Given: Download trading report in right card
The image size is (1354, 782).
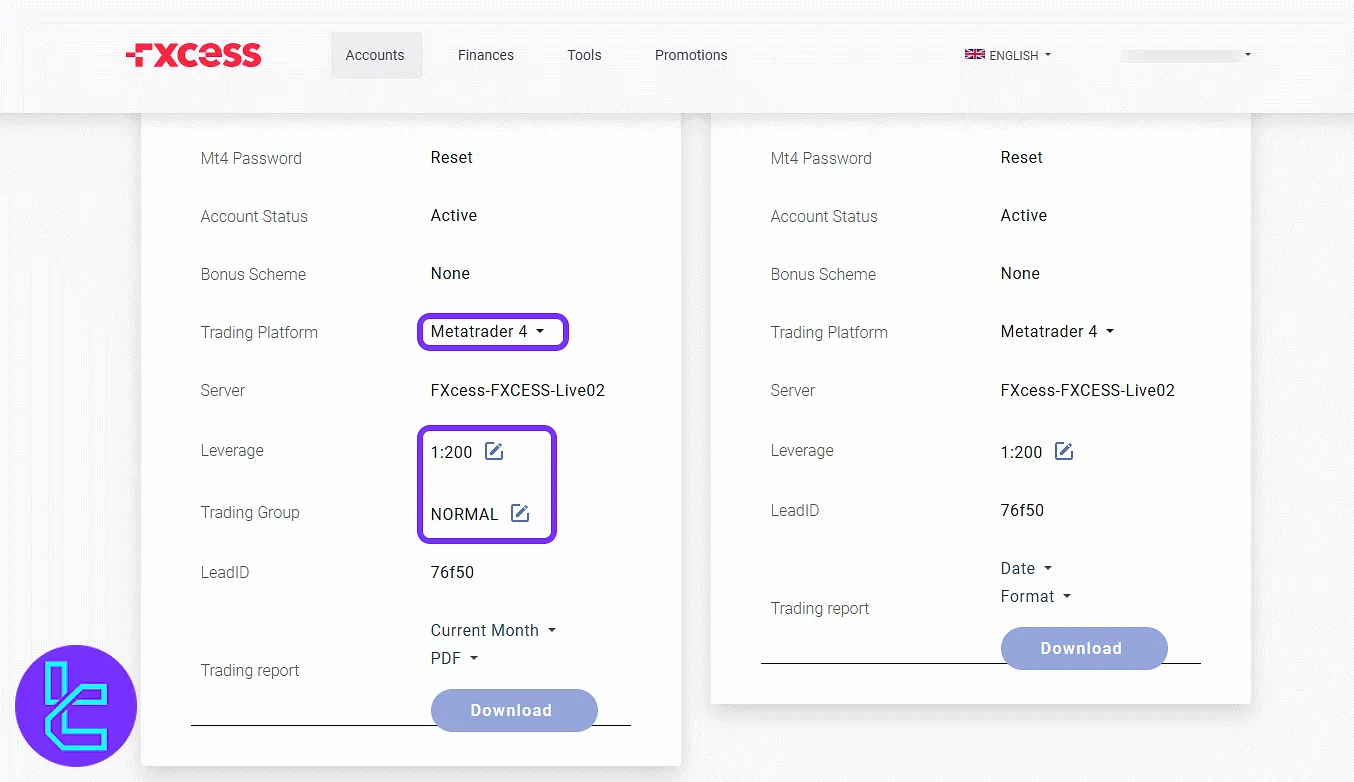Looking at the screenshot, I should 1084,648.
